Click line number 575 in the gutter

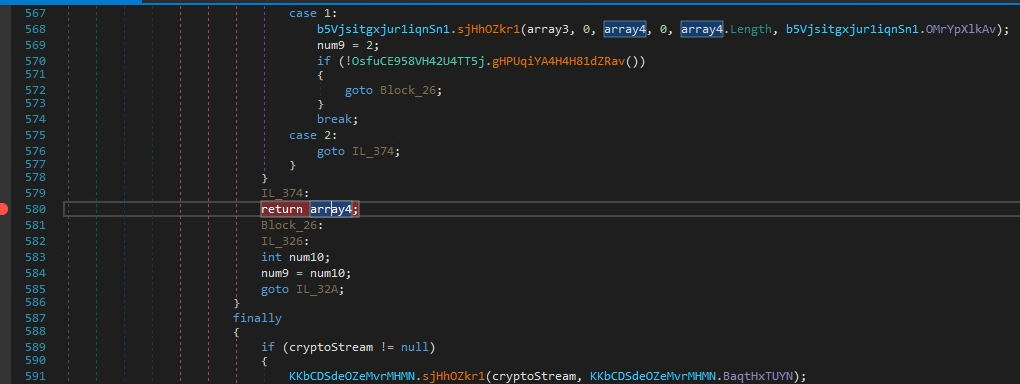pos(36,135)
